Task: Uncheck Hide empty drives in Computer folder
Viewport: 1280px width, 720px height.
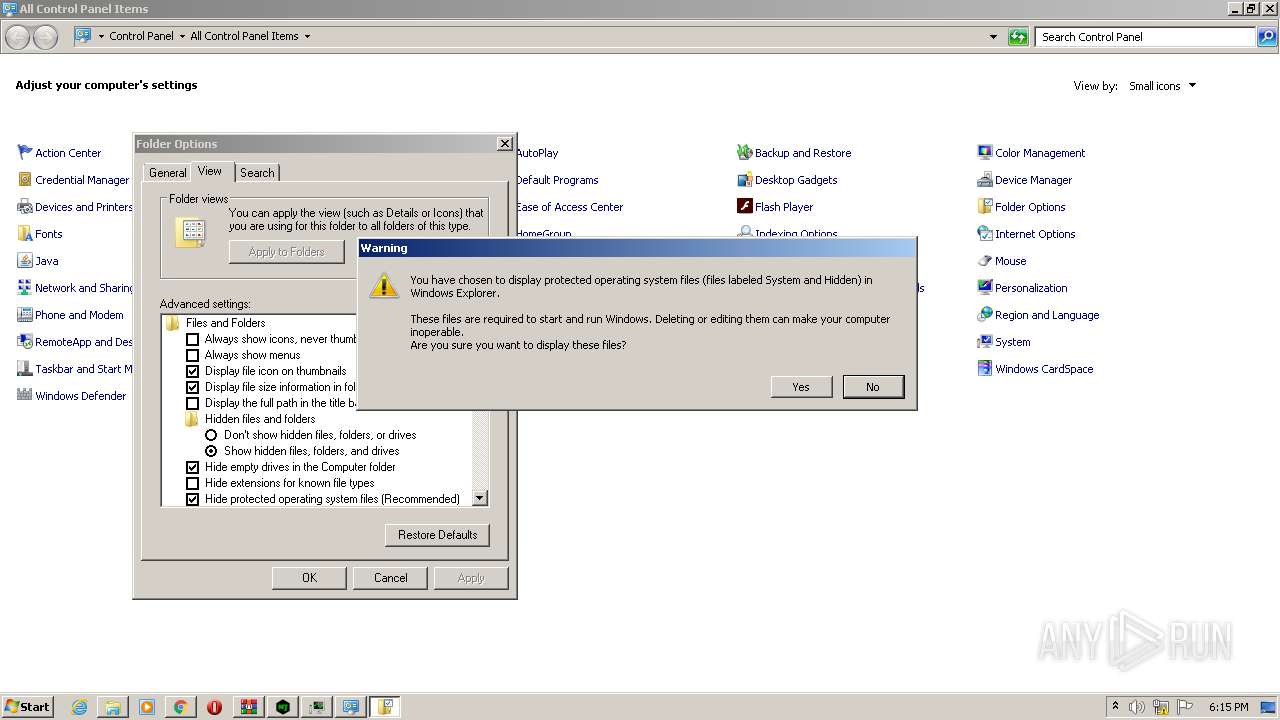Action: [193, 467]
